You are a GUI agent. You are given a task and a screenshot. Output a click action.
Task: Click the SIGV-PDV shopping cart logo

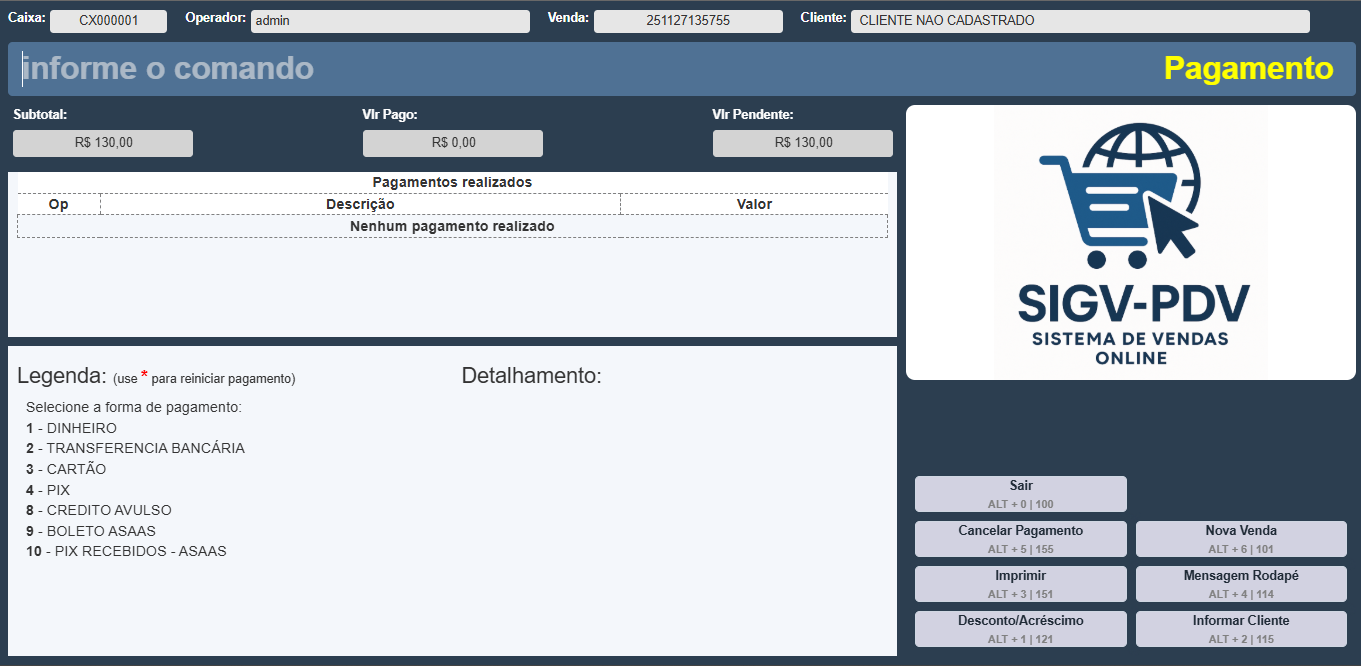pyautogui.click(x=1130, y=242)
